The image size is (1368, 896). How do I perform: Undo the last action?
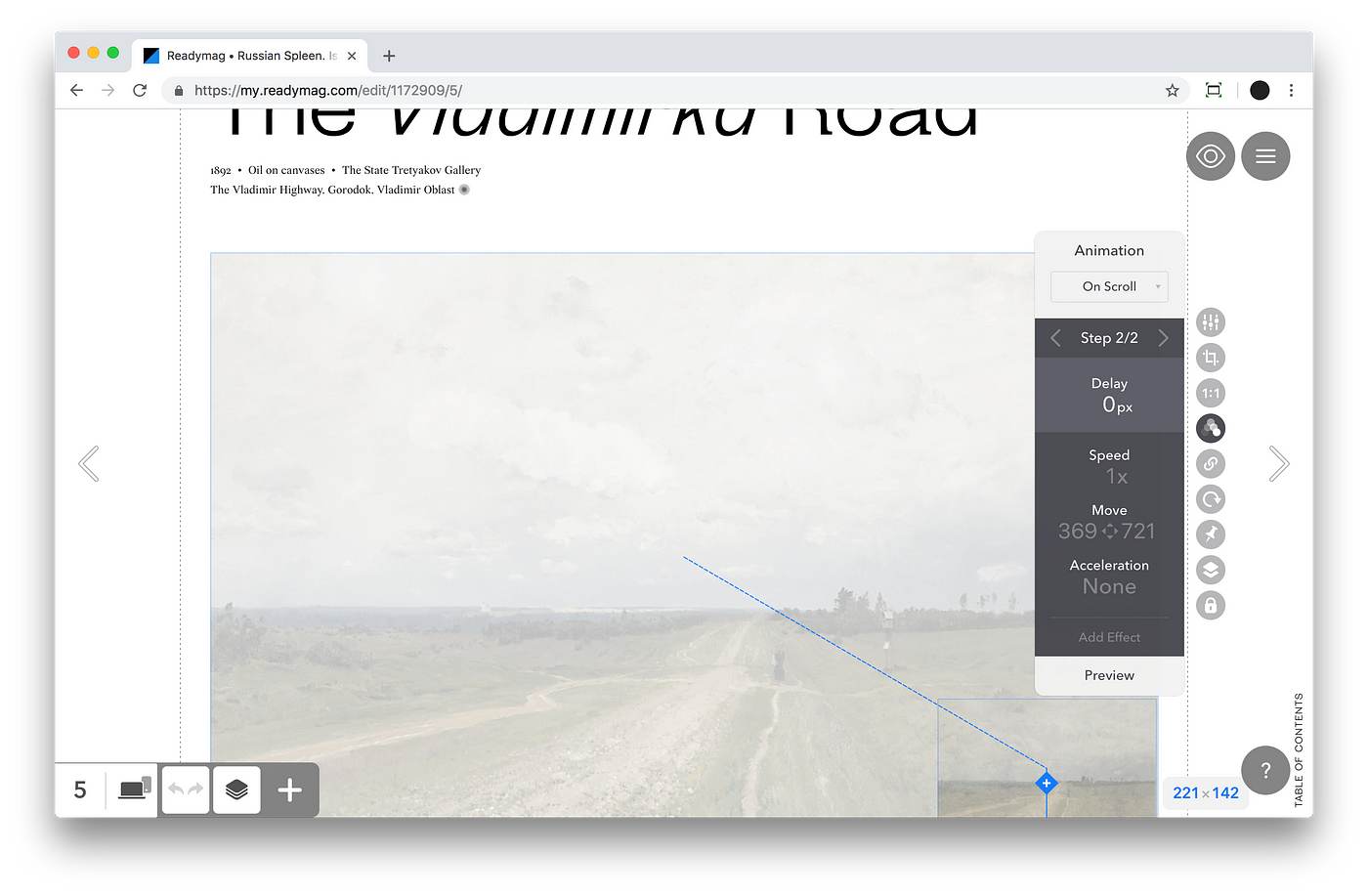(176, 789)
